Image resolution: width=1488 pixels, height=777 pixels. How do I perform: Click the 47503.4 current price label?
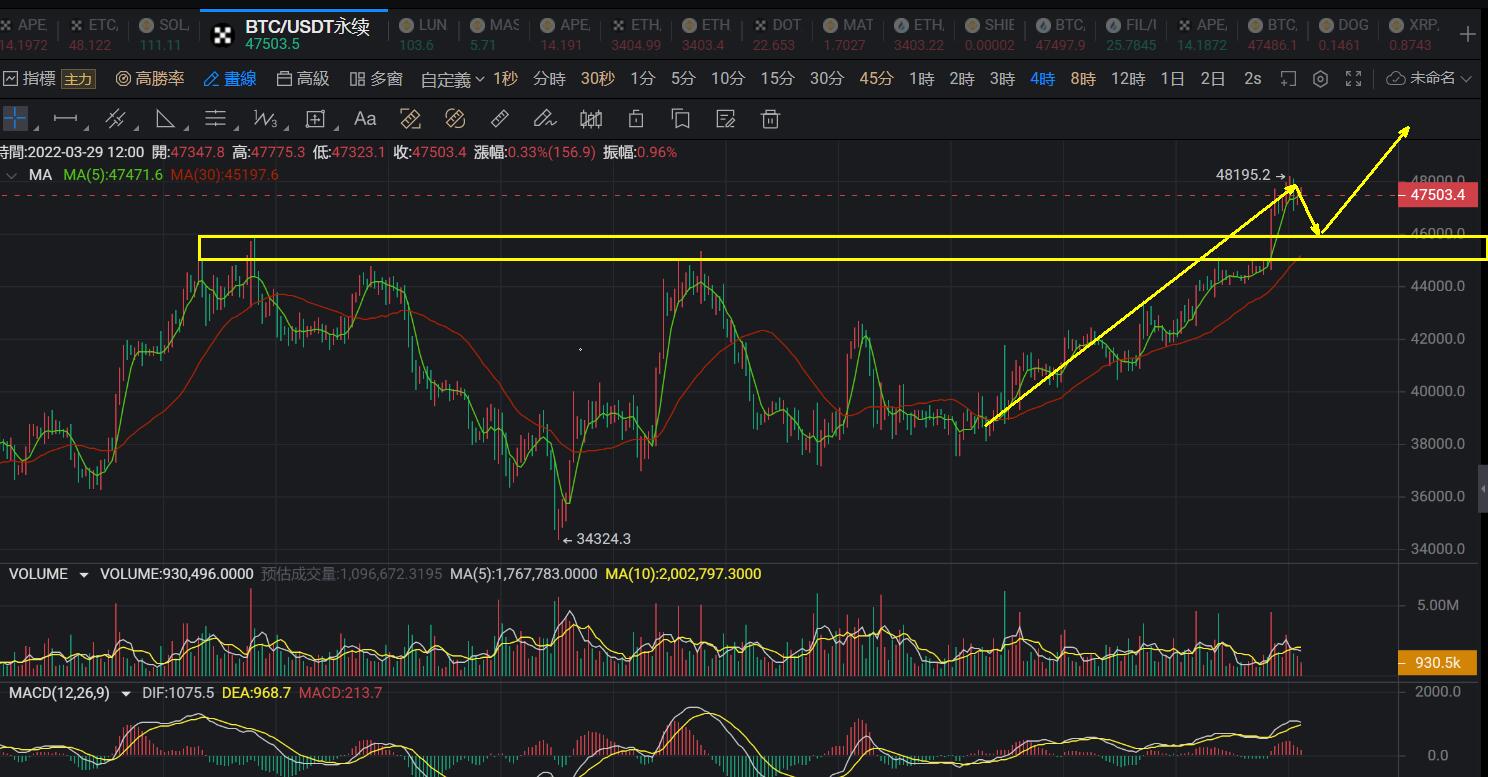point(1438,195)
